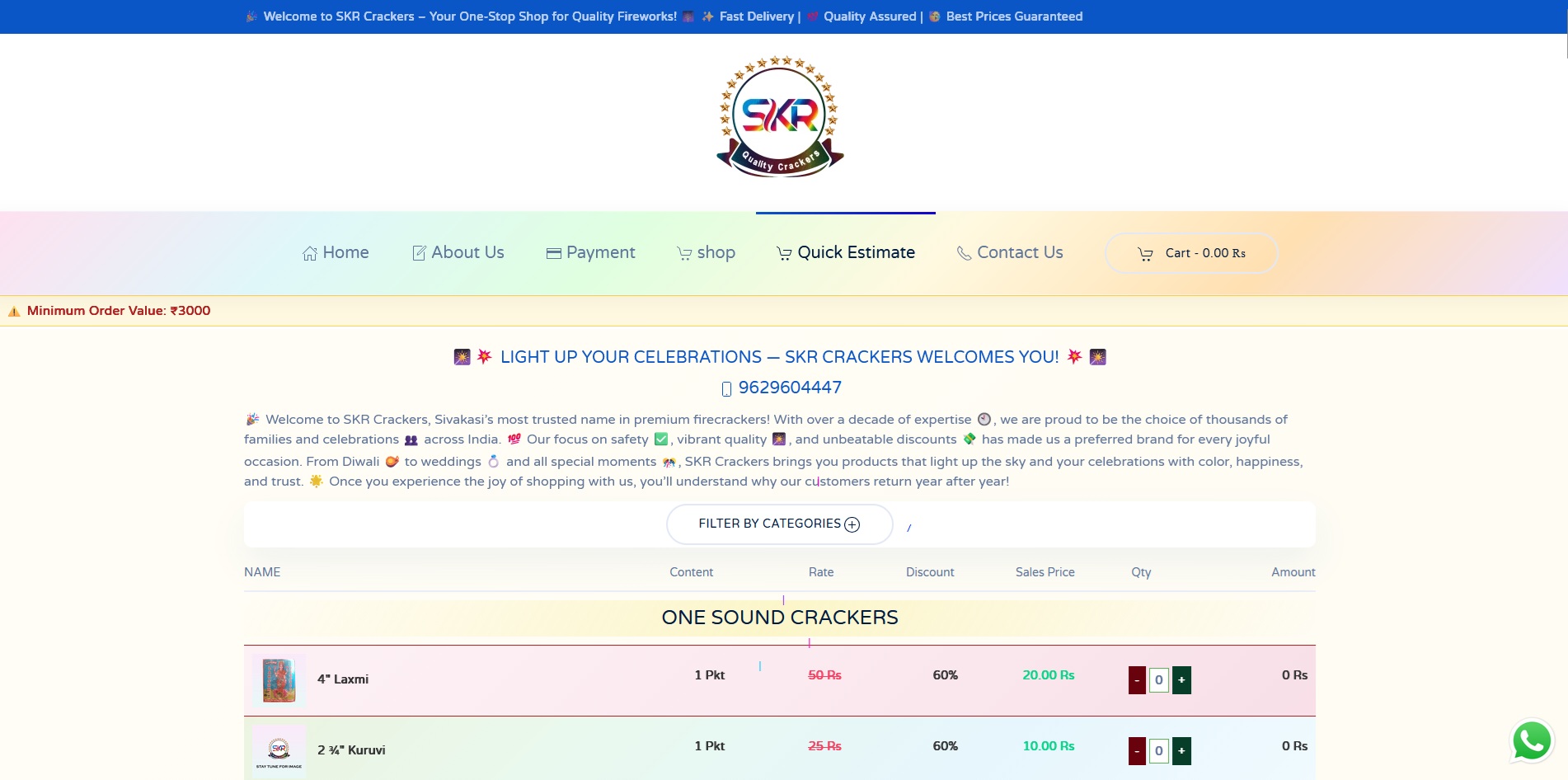
Task: Go to the Home page
Action: [x=336, y=253]
